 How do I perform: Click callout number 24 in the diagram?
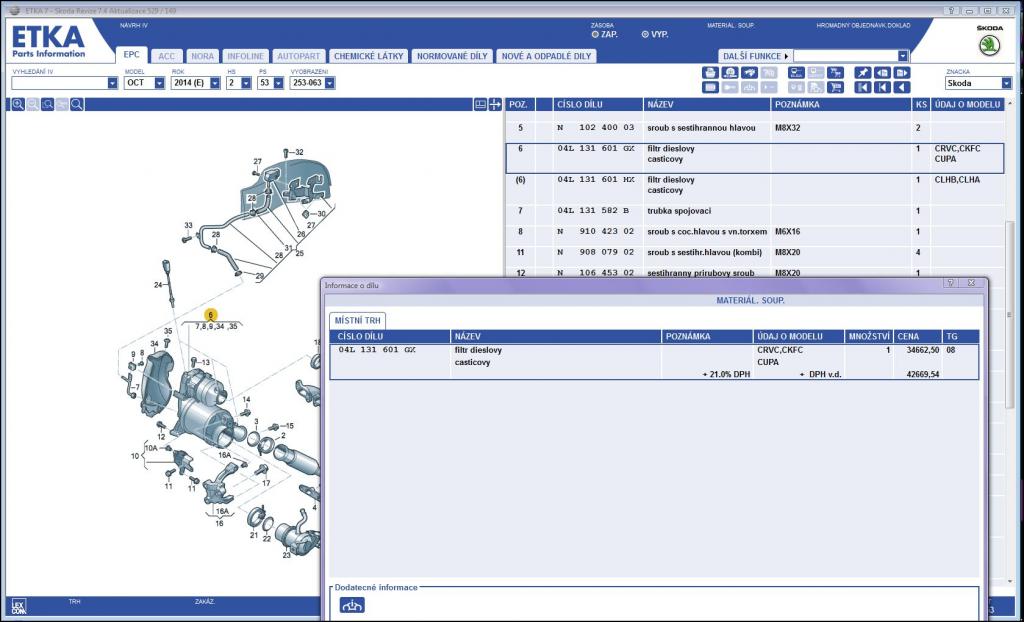(x=158, y=285)
